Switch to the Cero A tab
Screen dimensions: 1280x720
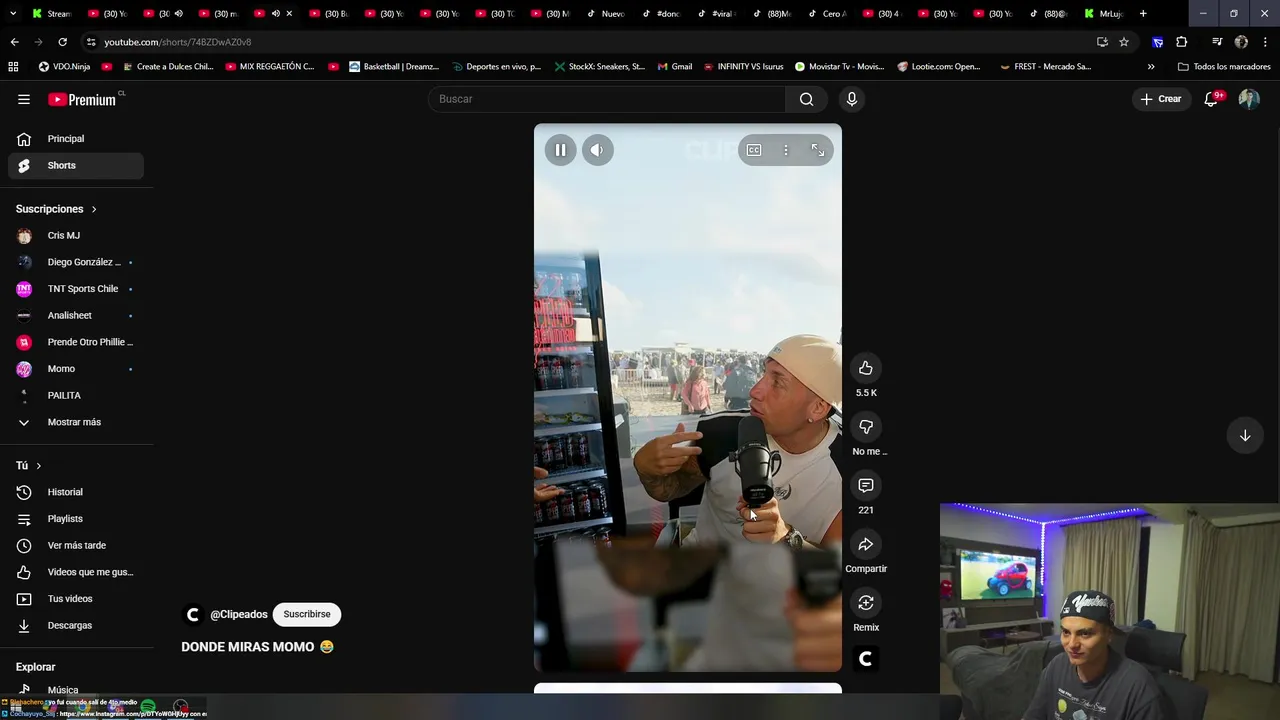[x=827, y=14]
